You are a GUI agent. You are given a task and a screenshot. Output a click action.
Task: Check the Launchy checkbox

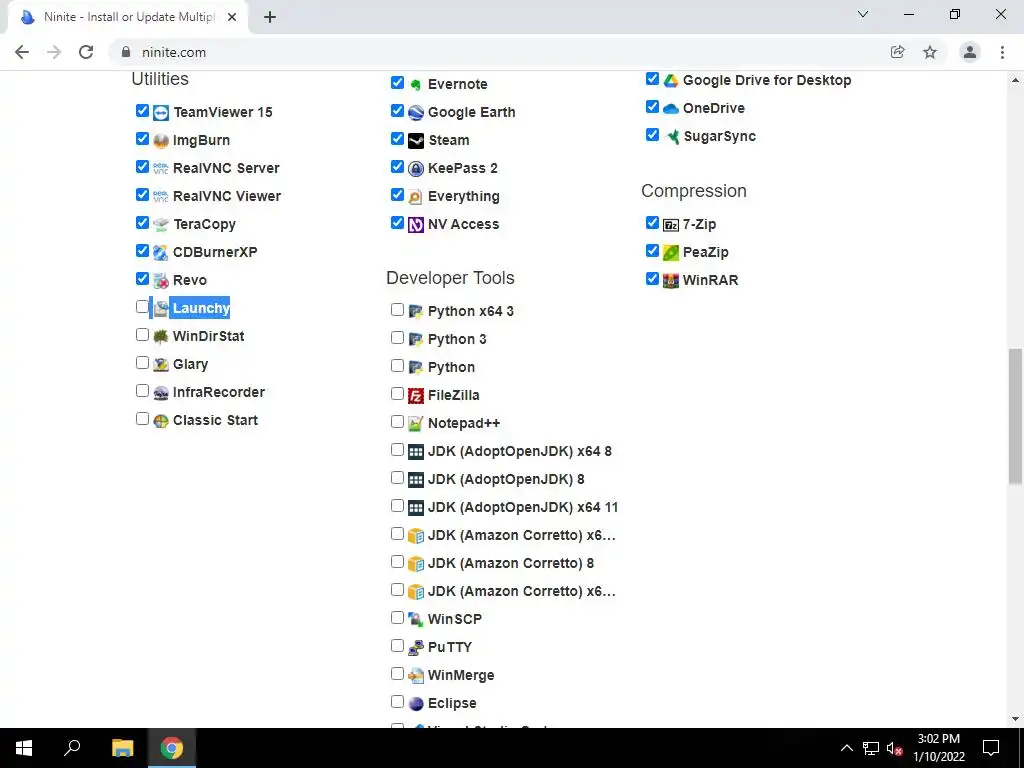(142, 306)
